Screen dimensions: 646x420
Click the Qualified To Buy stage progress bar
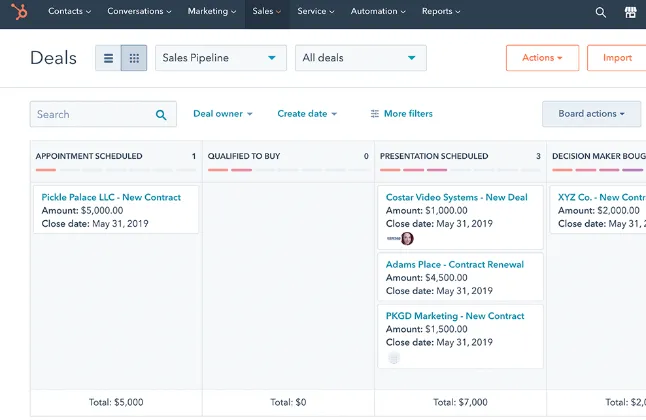288,170
